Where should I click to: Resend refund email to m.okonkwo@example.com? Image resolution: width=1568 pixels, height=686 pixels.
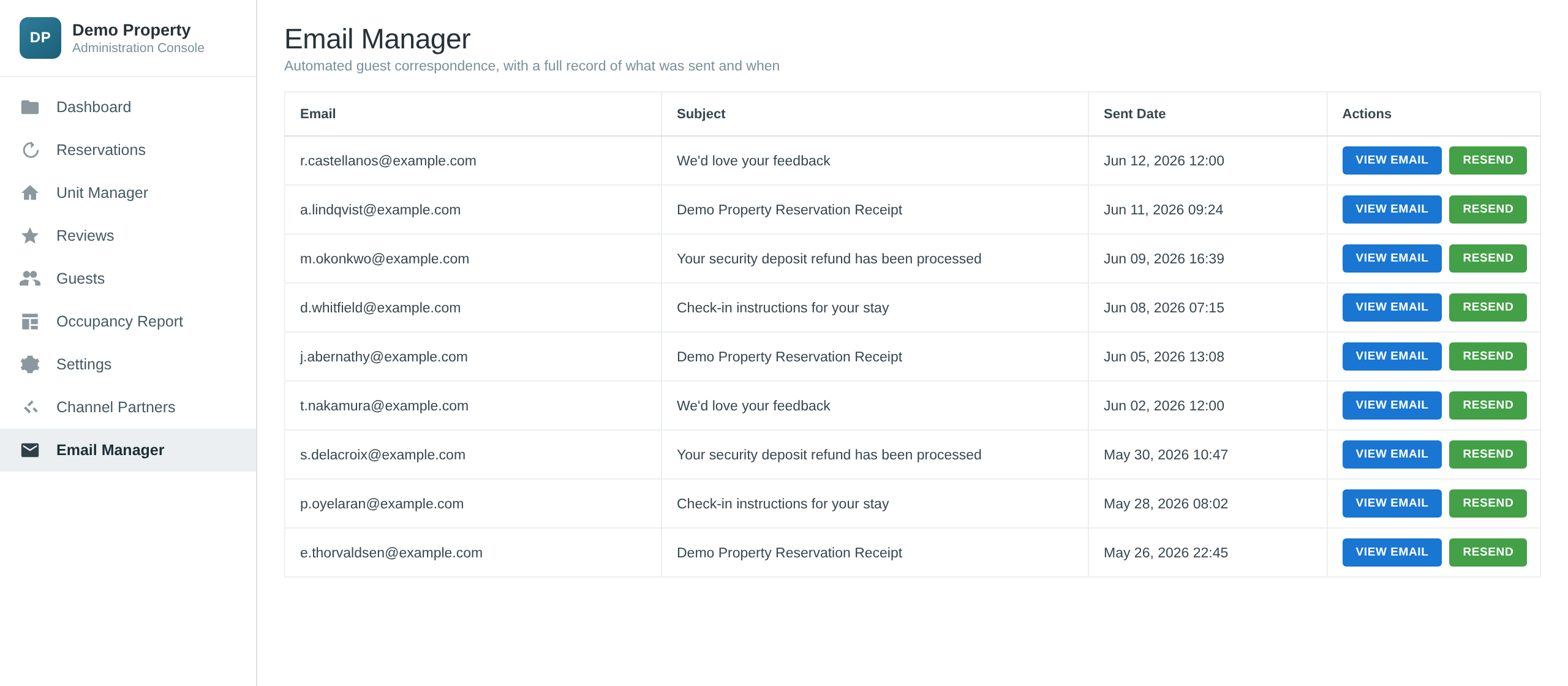pyautogui.click(x=1488, y=258)
